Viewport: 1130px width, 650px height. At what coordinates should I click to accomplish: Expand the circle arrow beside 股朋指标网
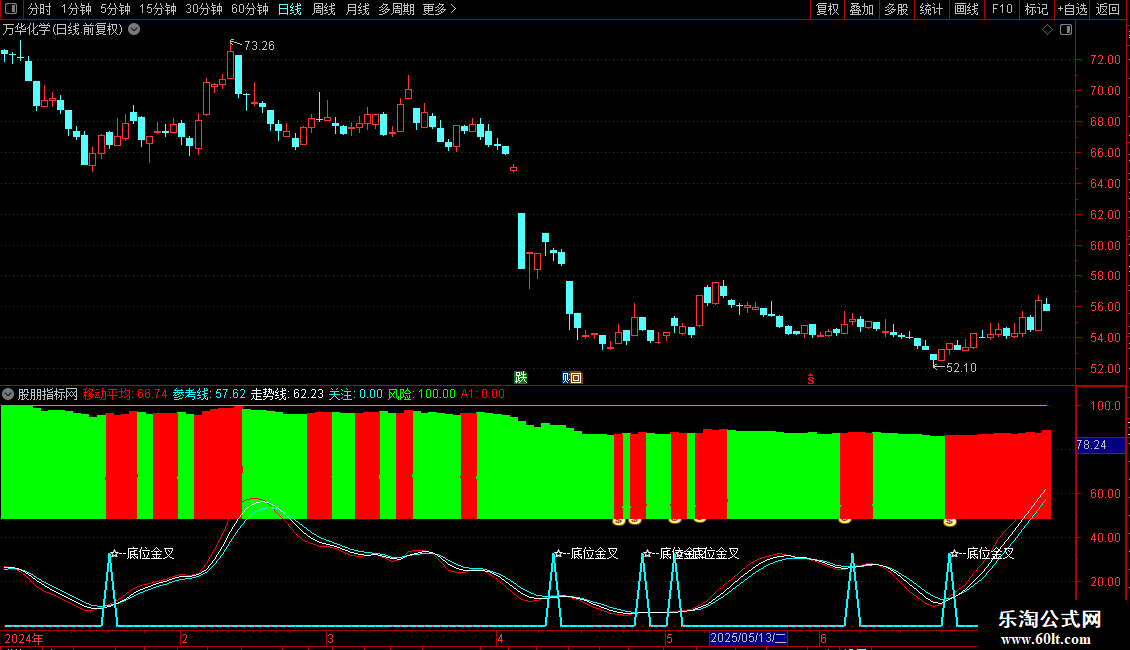(8, 394)
